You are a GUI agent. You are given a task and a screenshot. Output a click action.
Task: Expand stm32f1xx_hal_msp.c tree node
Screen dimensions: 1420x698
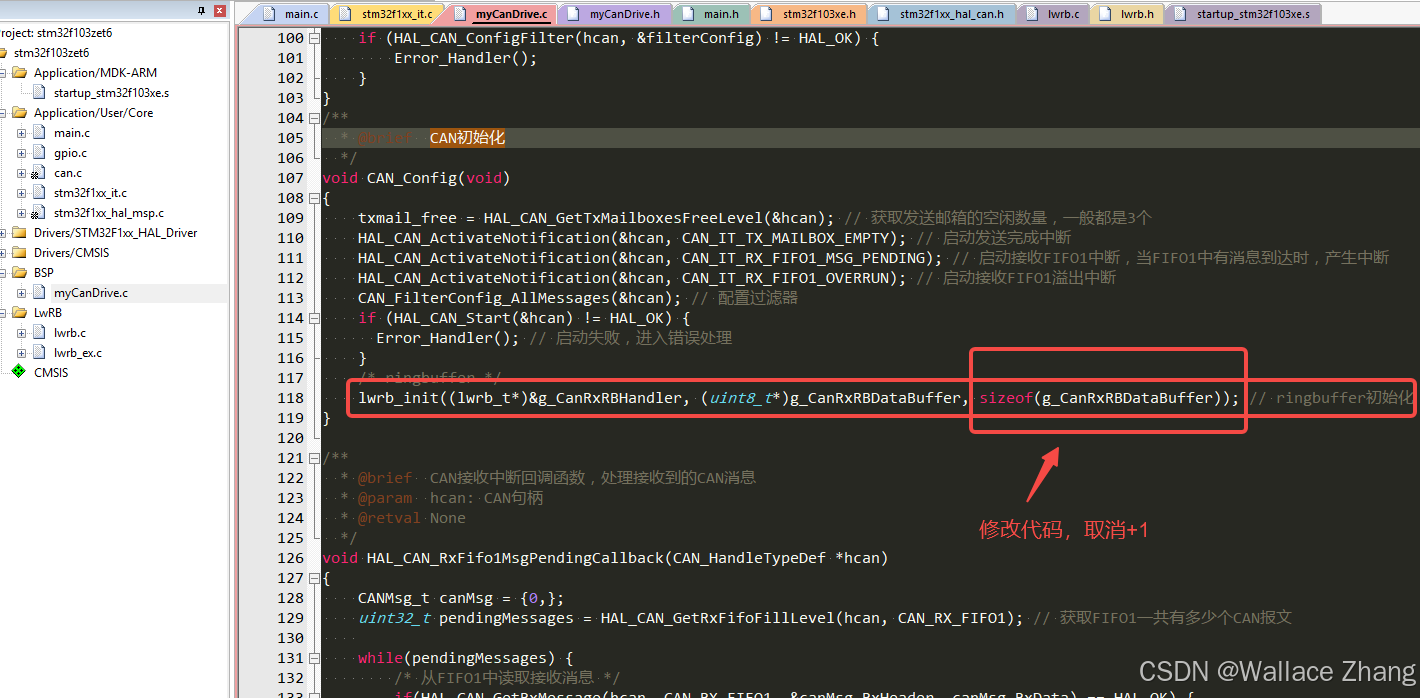(x=21, y=213)
